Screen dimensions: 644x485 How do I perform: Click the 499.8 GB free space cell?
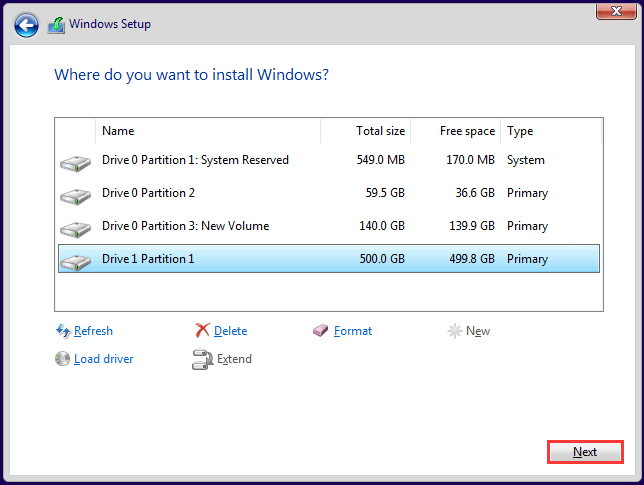(472, 259)
